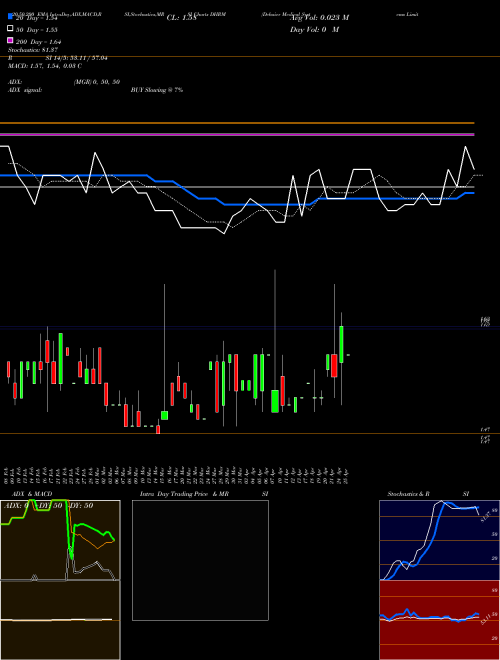Click the 'ADX signal:' label
The width and height of the screenshot is (500, 660).
[25, 90]
